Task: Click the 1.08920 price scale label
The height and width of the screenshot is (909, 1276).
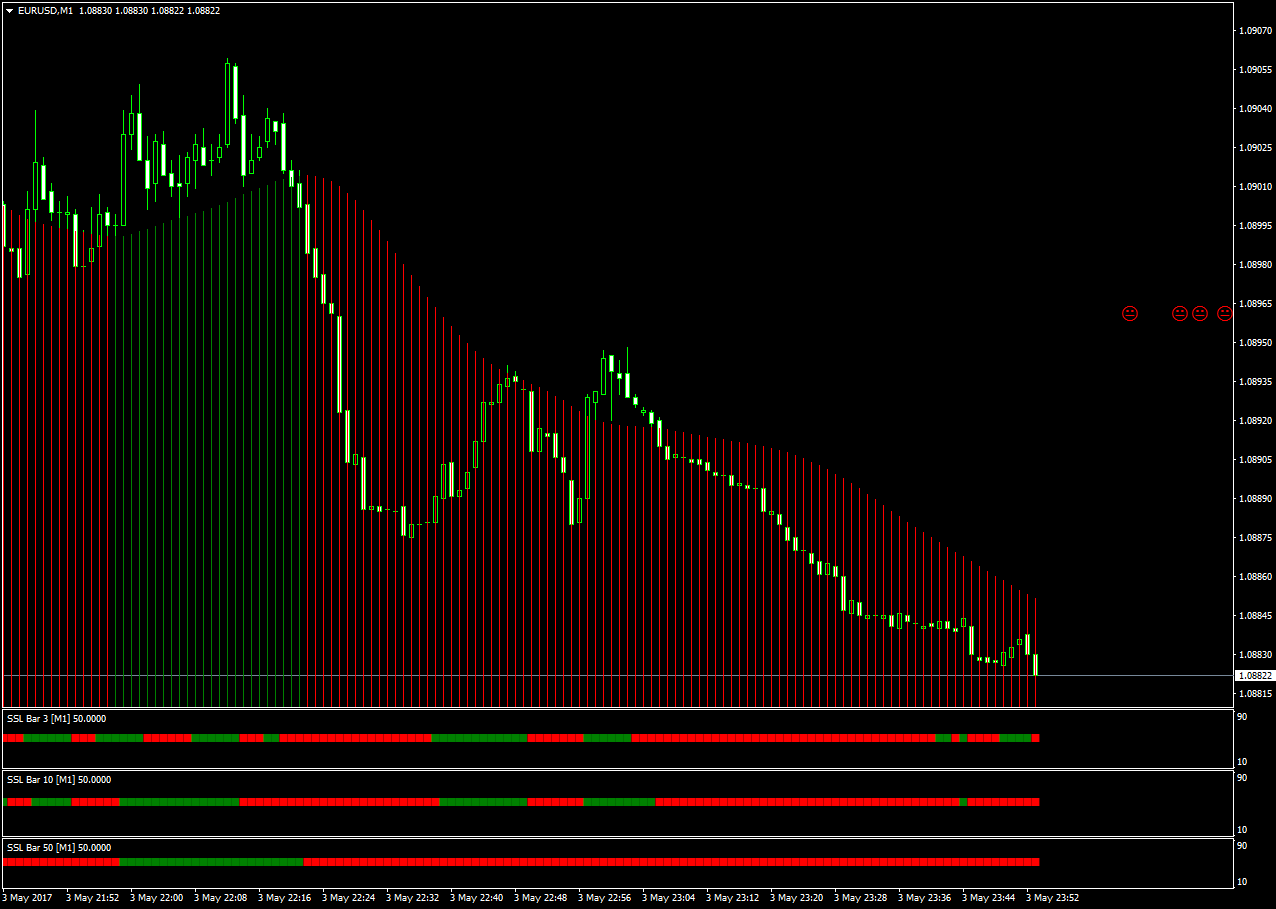Action: coord(1255,421)
